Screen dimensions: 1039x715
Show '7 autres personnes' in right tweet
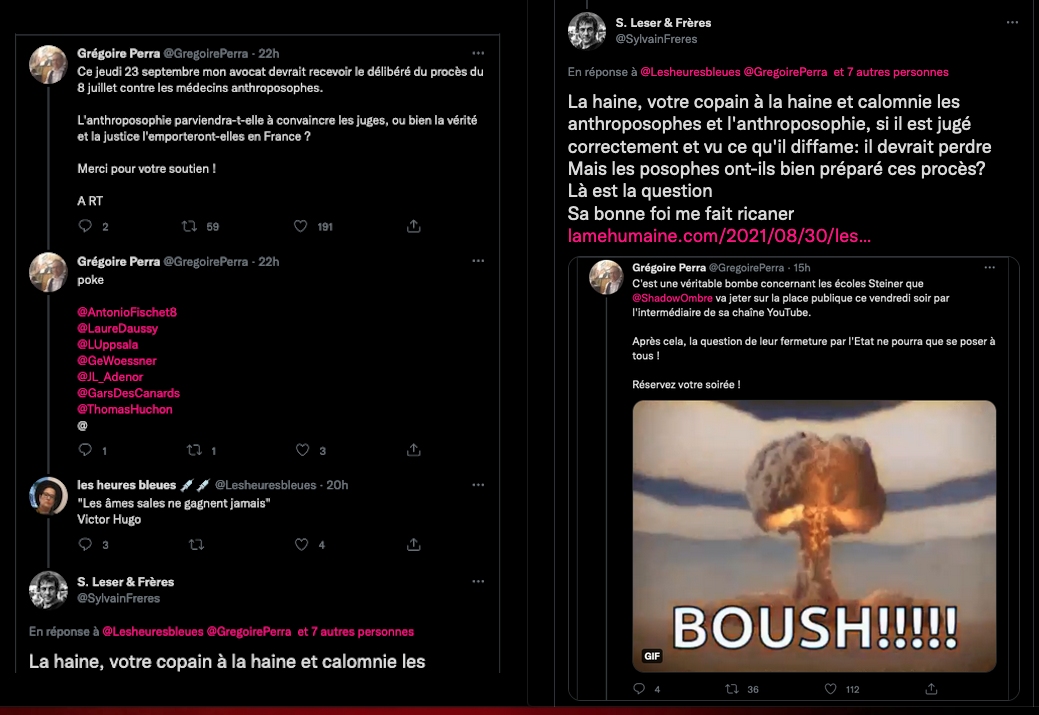coord(891,72)
